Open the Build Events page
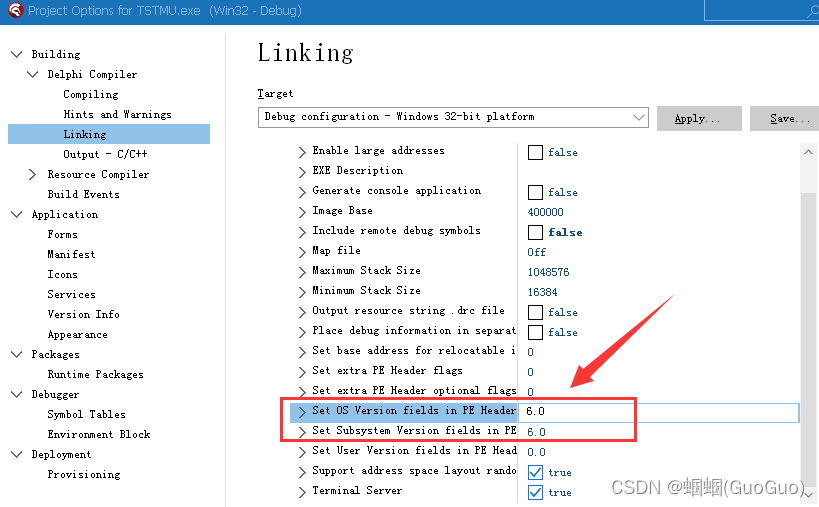The image size is (819, 507). tap(84, 194)
